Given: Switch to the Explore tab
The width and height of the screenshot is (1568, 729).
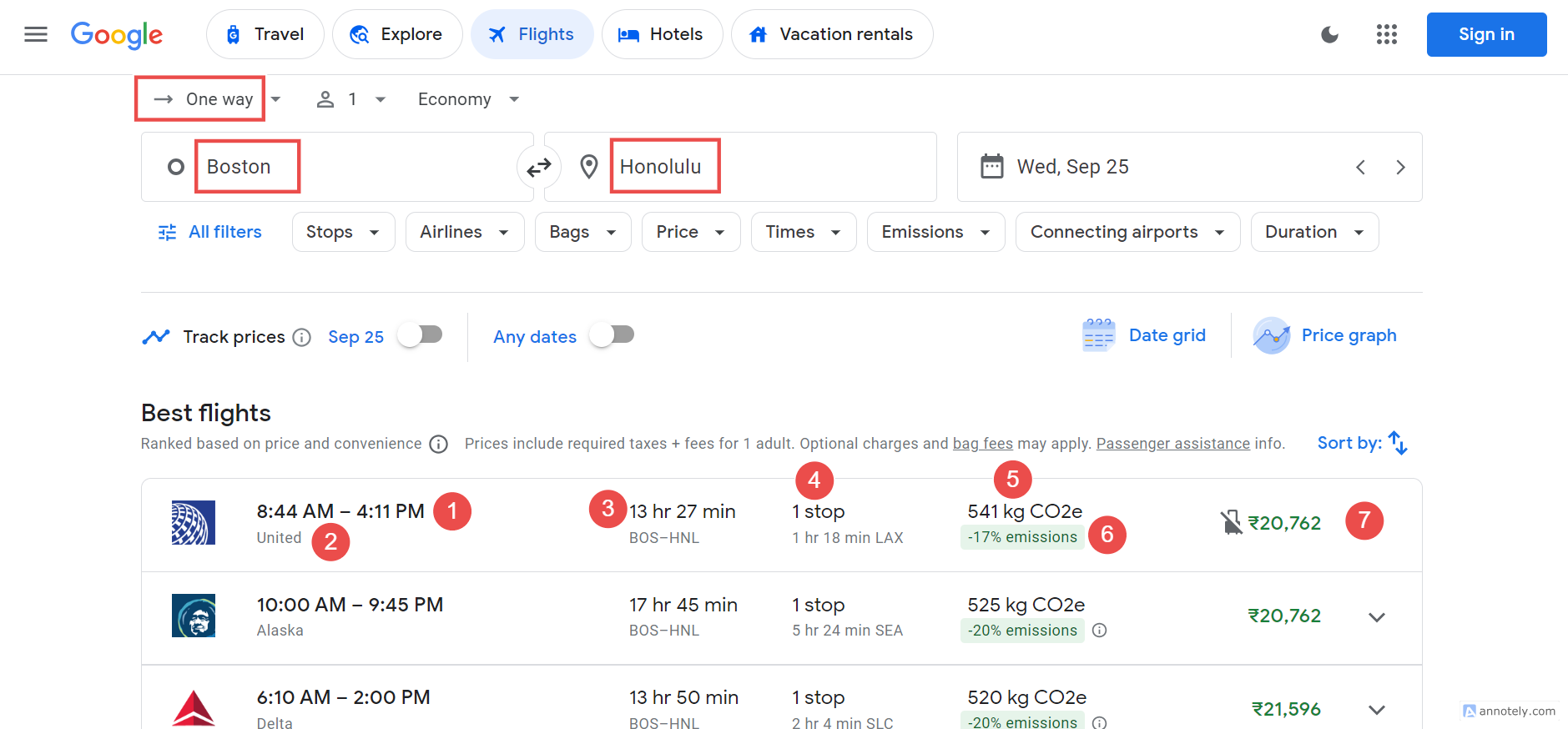Looking at the screenshot, I should 397,34.
